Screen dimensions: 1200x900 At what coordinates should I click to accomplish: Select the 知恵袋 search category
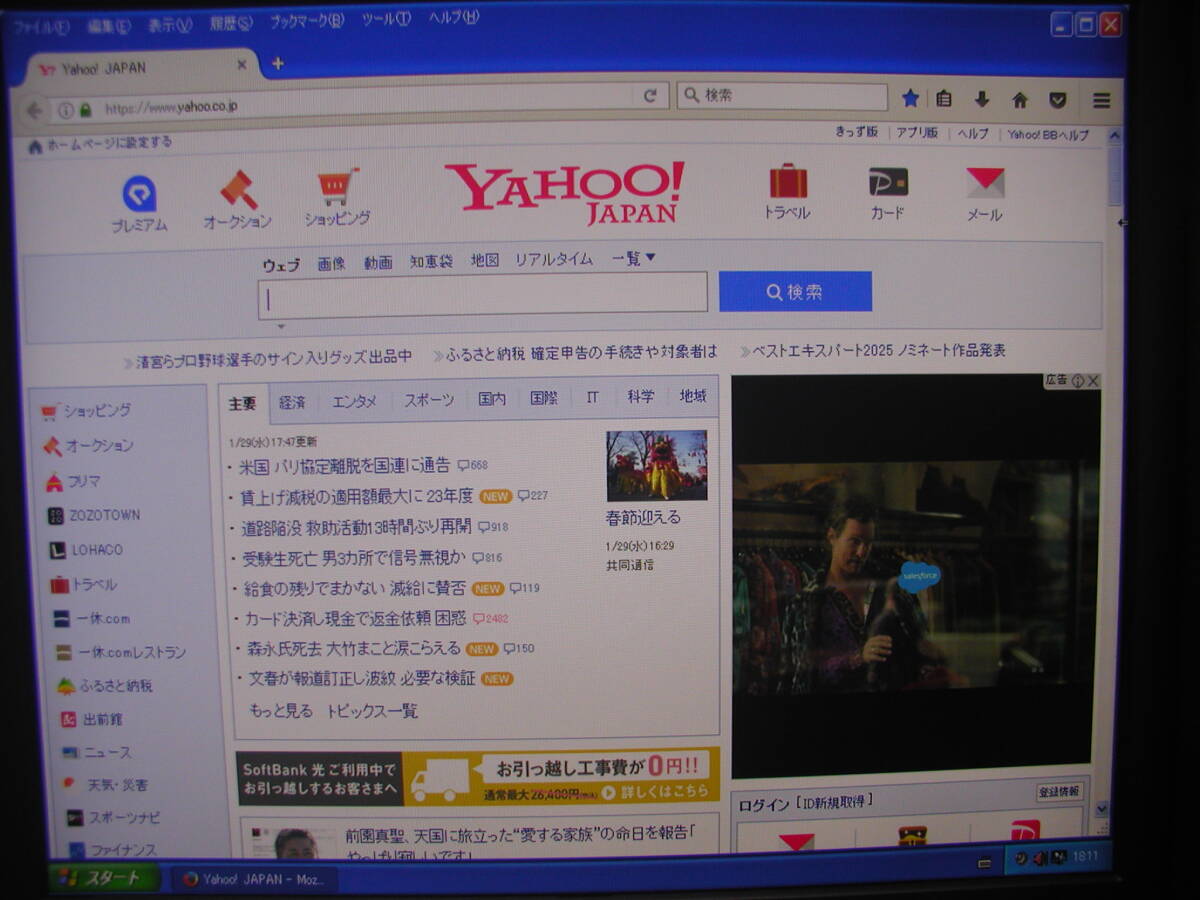tap(431, 261)
